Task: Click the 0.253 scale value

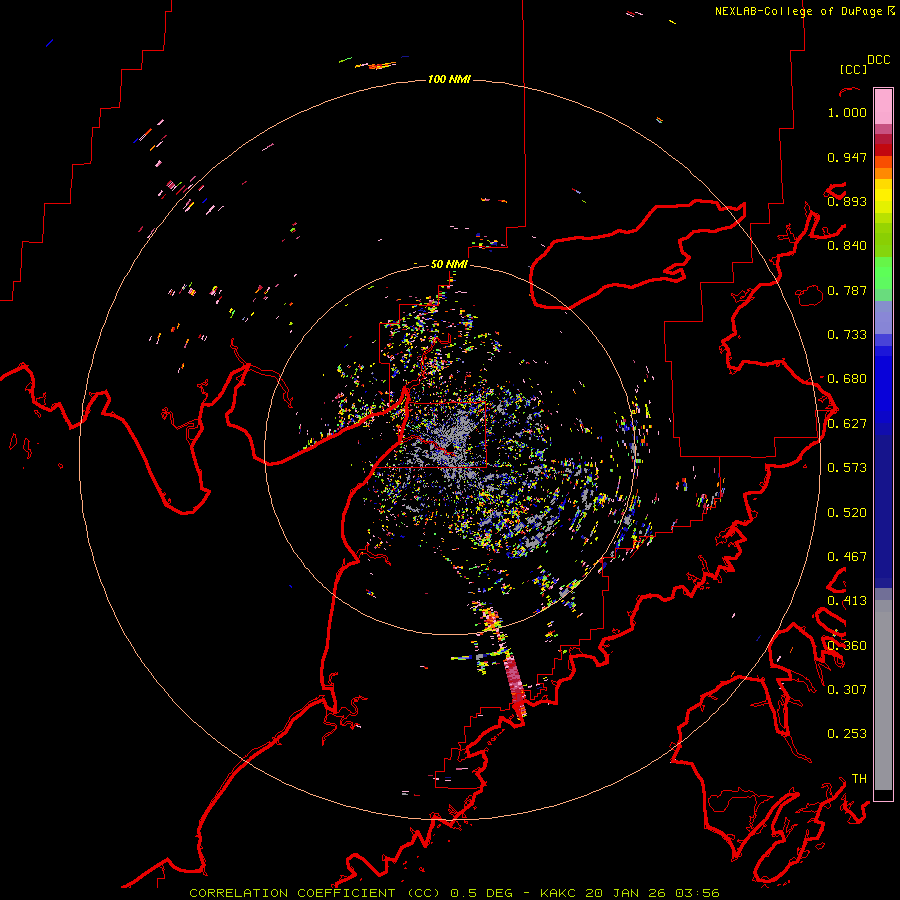Action: coord(847,734)
